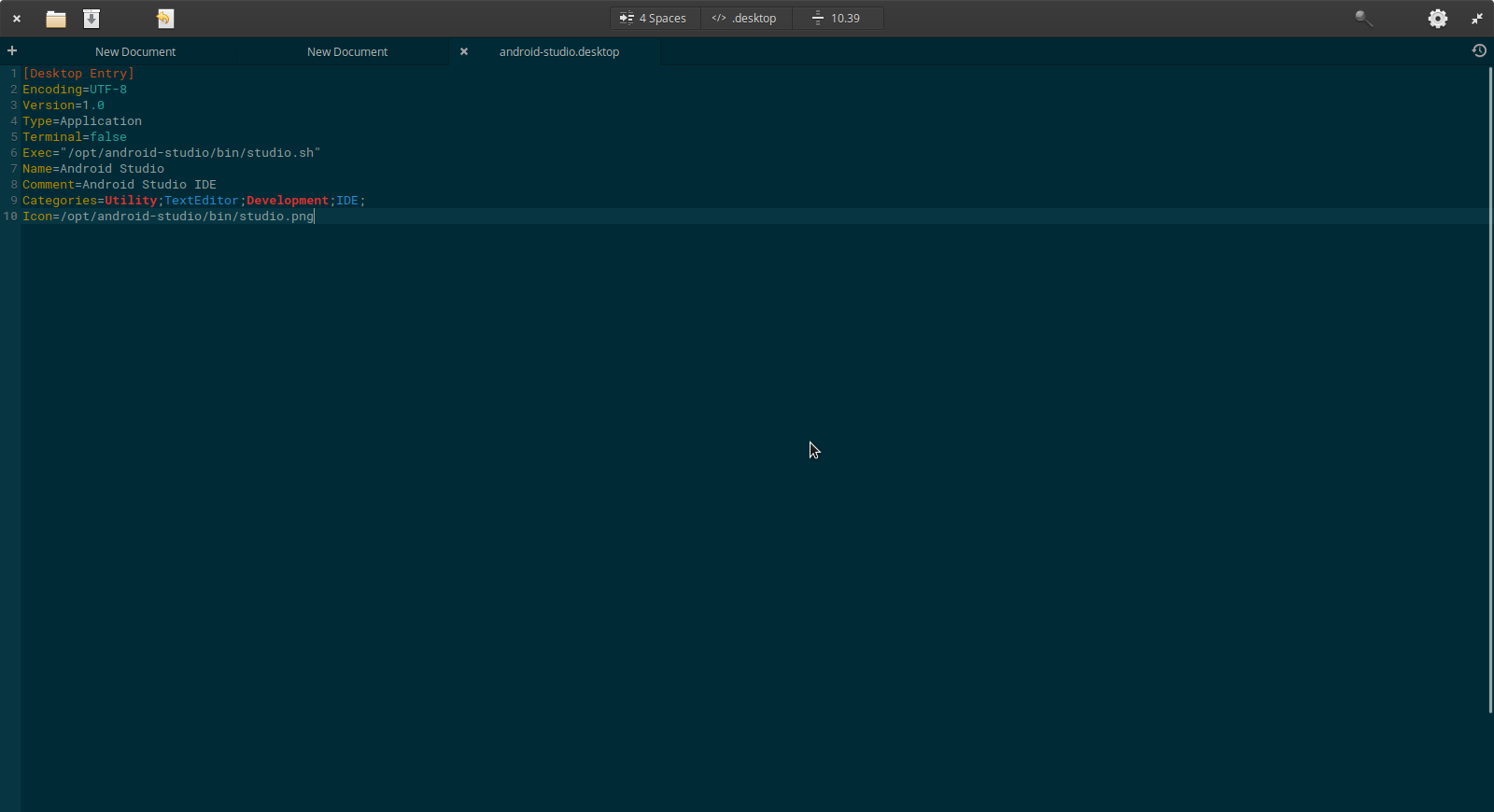Add a new tab with plus icon
Screen dimensions: 1494x812
[12, 50]
